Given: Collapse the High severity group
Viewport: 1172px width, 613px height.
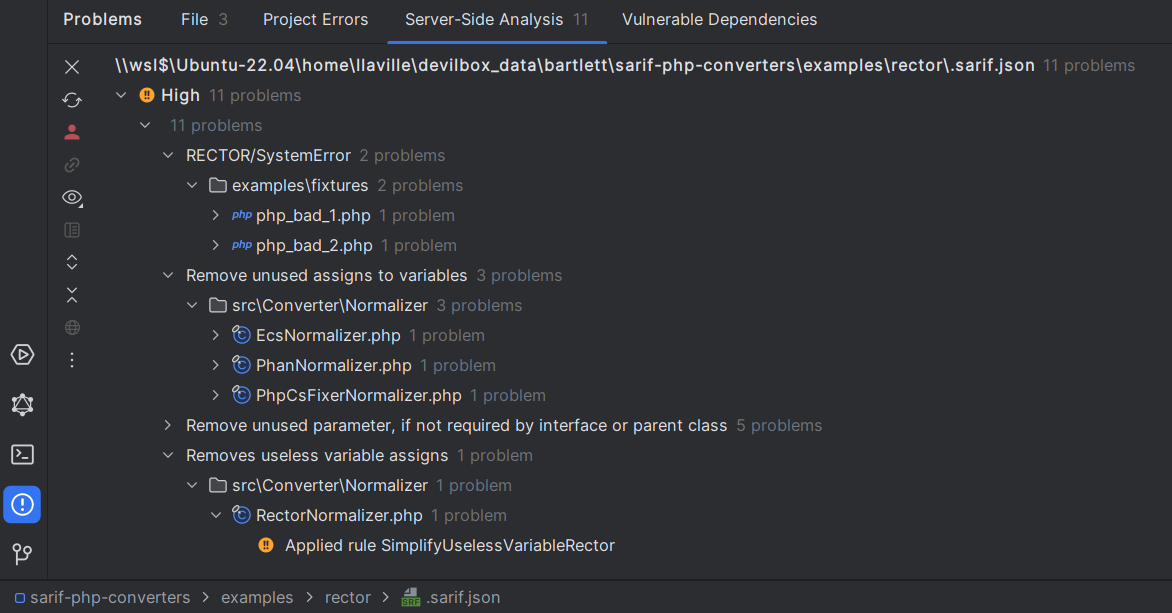Looking at the screenshot, I should (121, 95).
